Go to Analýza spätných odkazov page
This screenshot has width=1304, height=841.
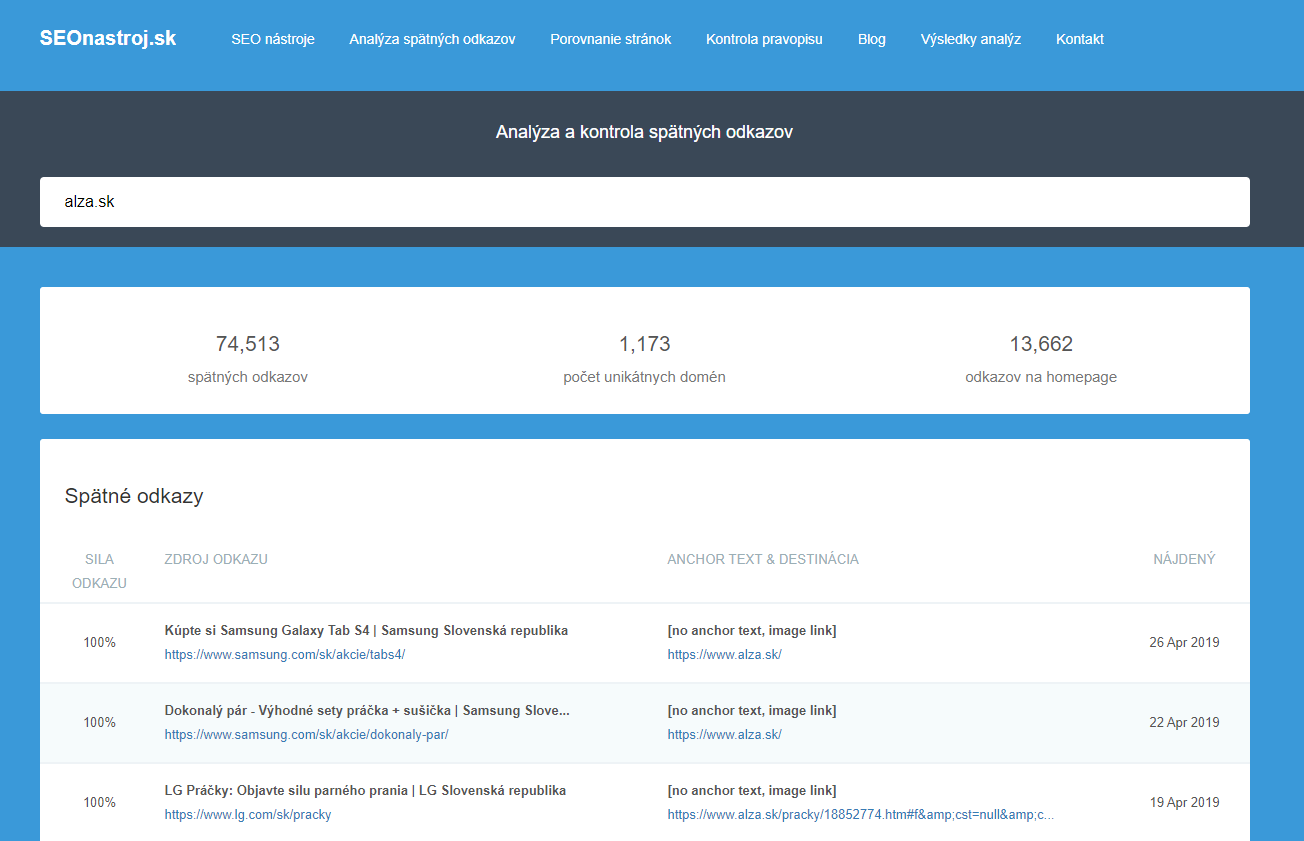432,39
